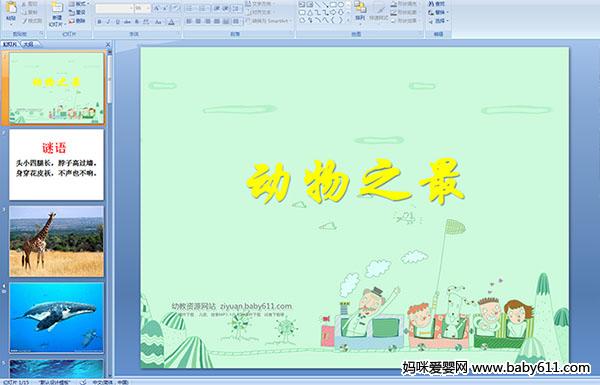Open the font size dropdown

148,8
